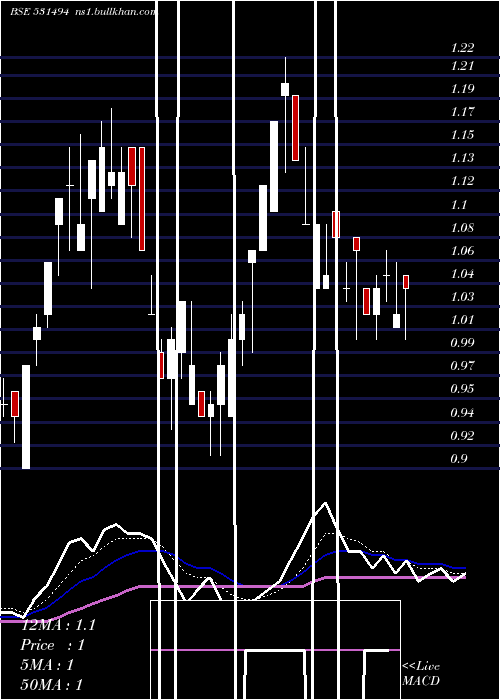Click the 5MA : 1 legend entry
The image size is (500, 700).
47,665
